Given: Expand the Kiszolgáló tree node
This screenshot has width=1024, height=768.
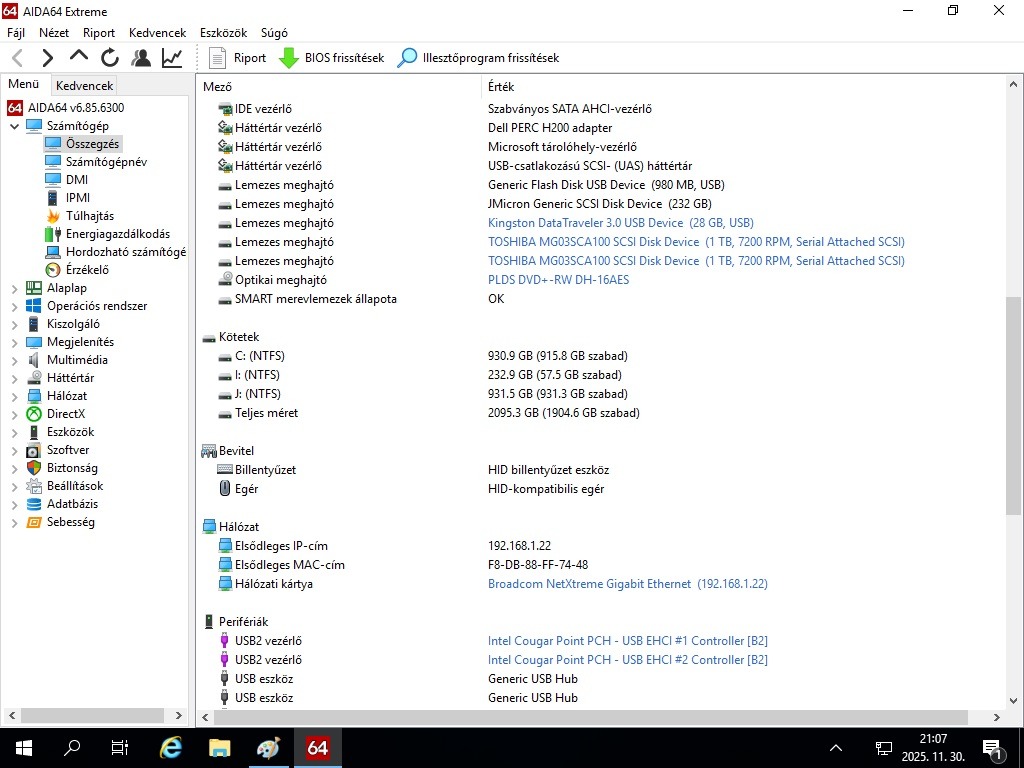Looking at the screenshot, I should click(14, 324).
